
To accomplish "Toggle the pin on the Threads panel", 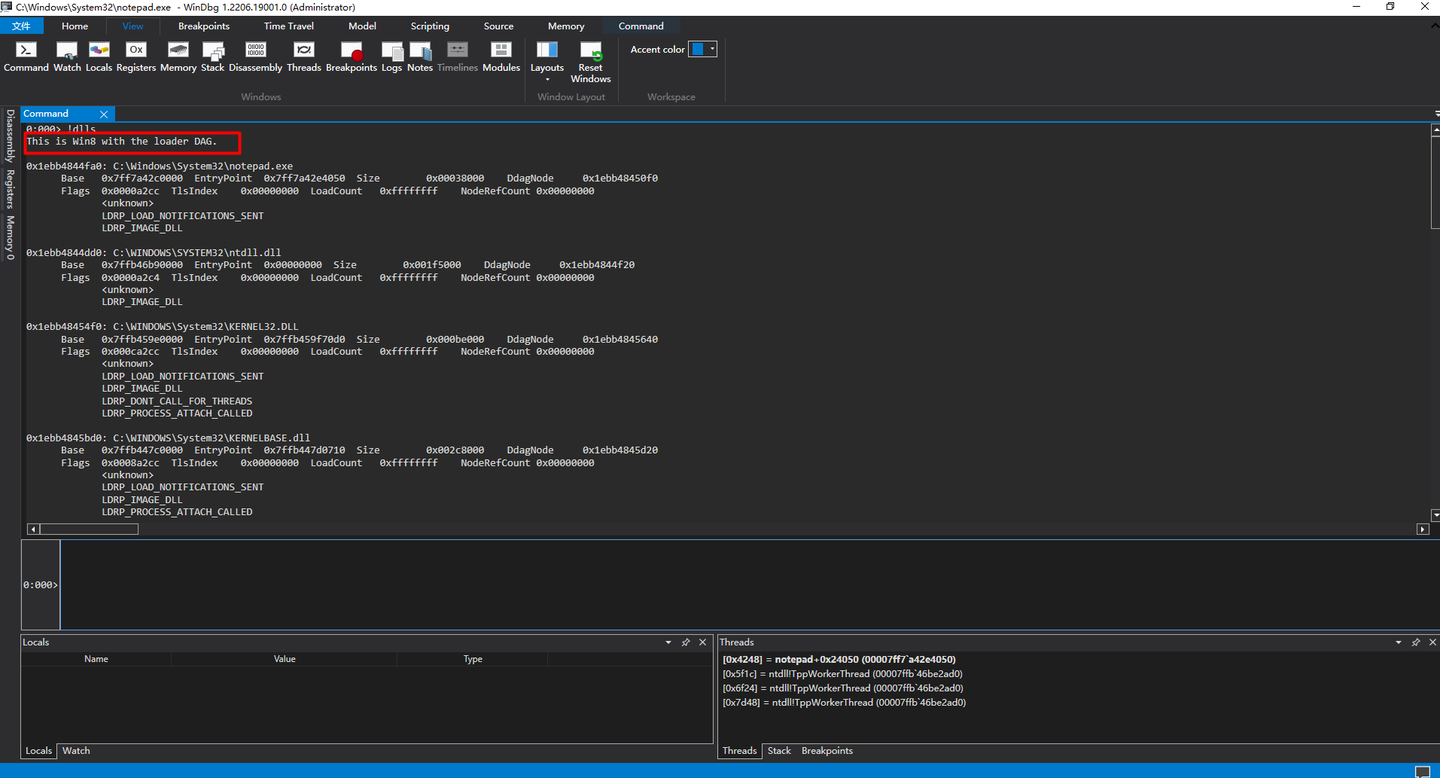I will tap(1416, 643).
